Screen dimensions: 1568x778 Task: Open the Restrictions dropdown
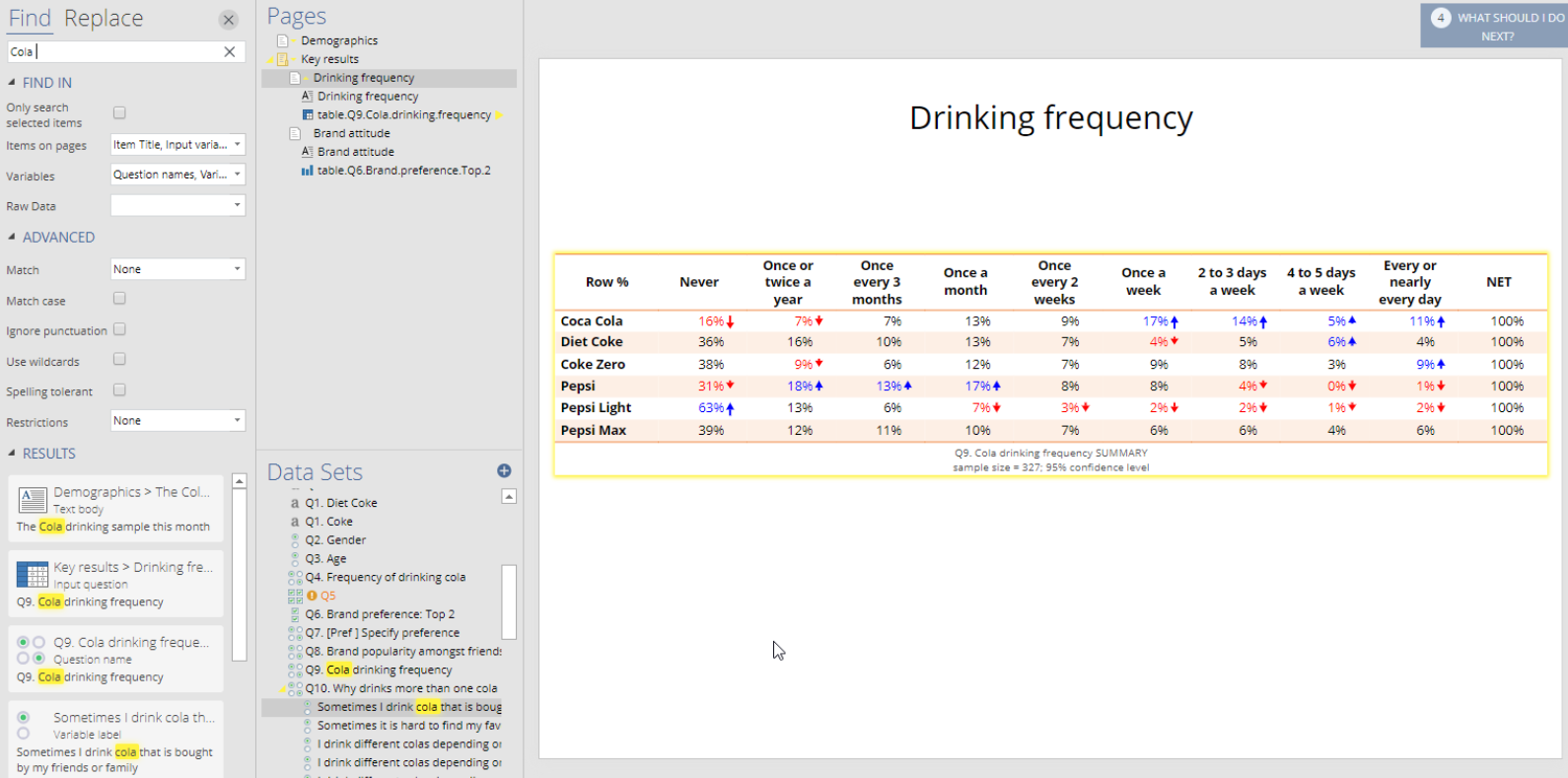[178, 421]
